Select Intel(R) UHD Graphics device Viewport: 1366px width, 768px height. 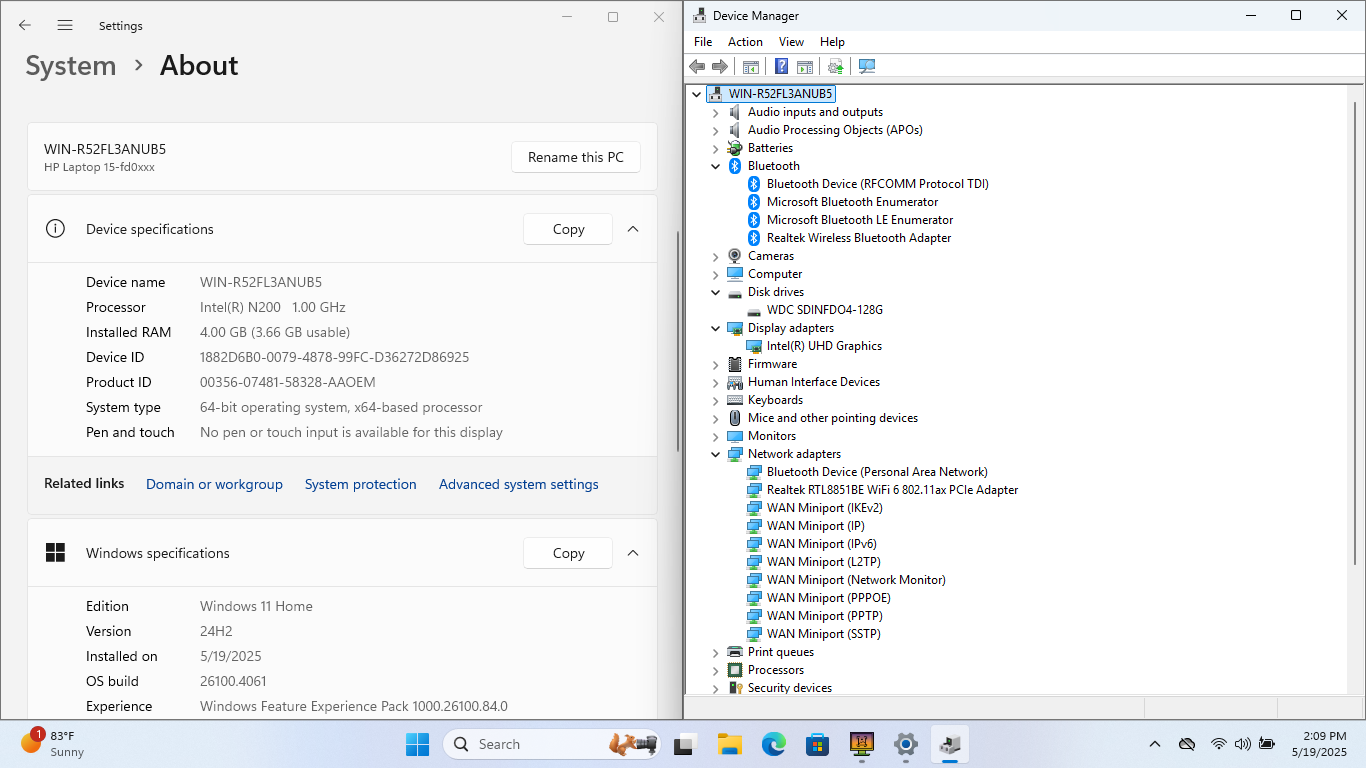(824, 346)
